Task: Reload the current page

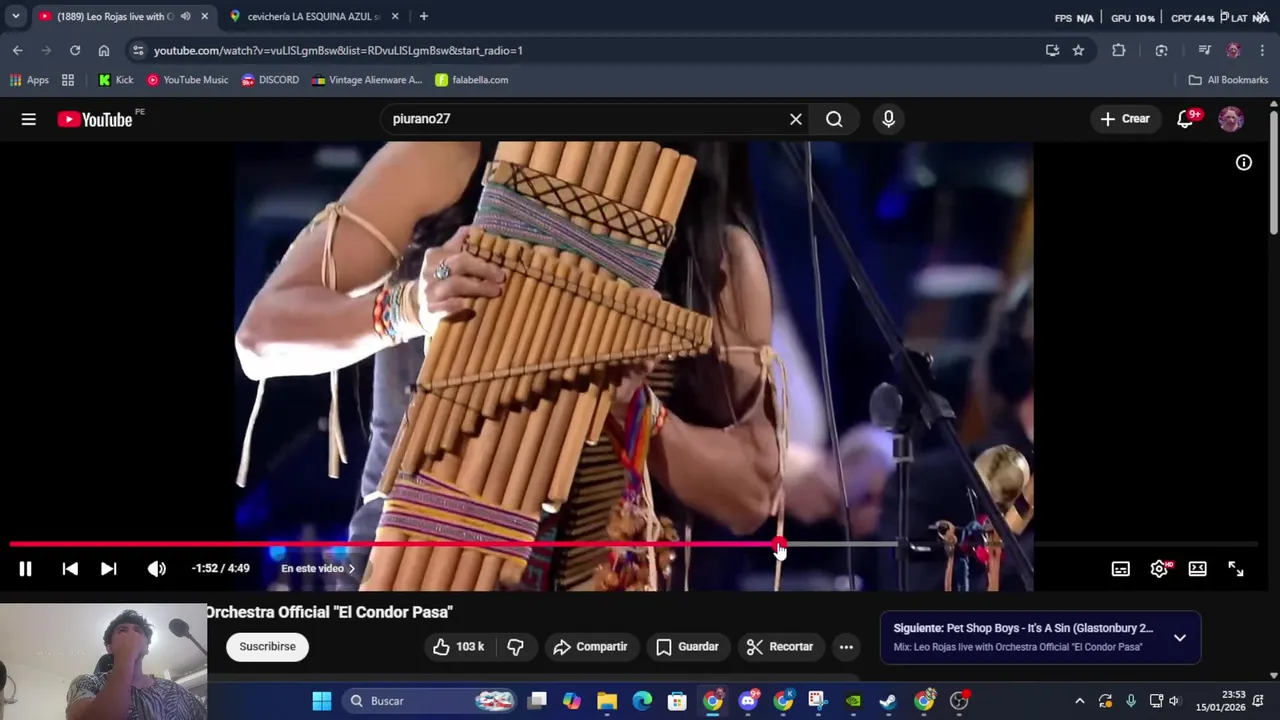Action: [x=75, y=50]
